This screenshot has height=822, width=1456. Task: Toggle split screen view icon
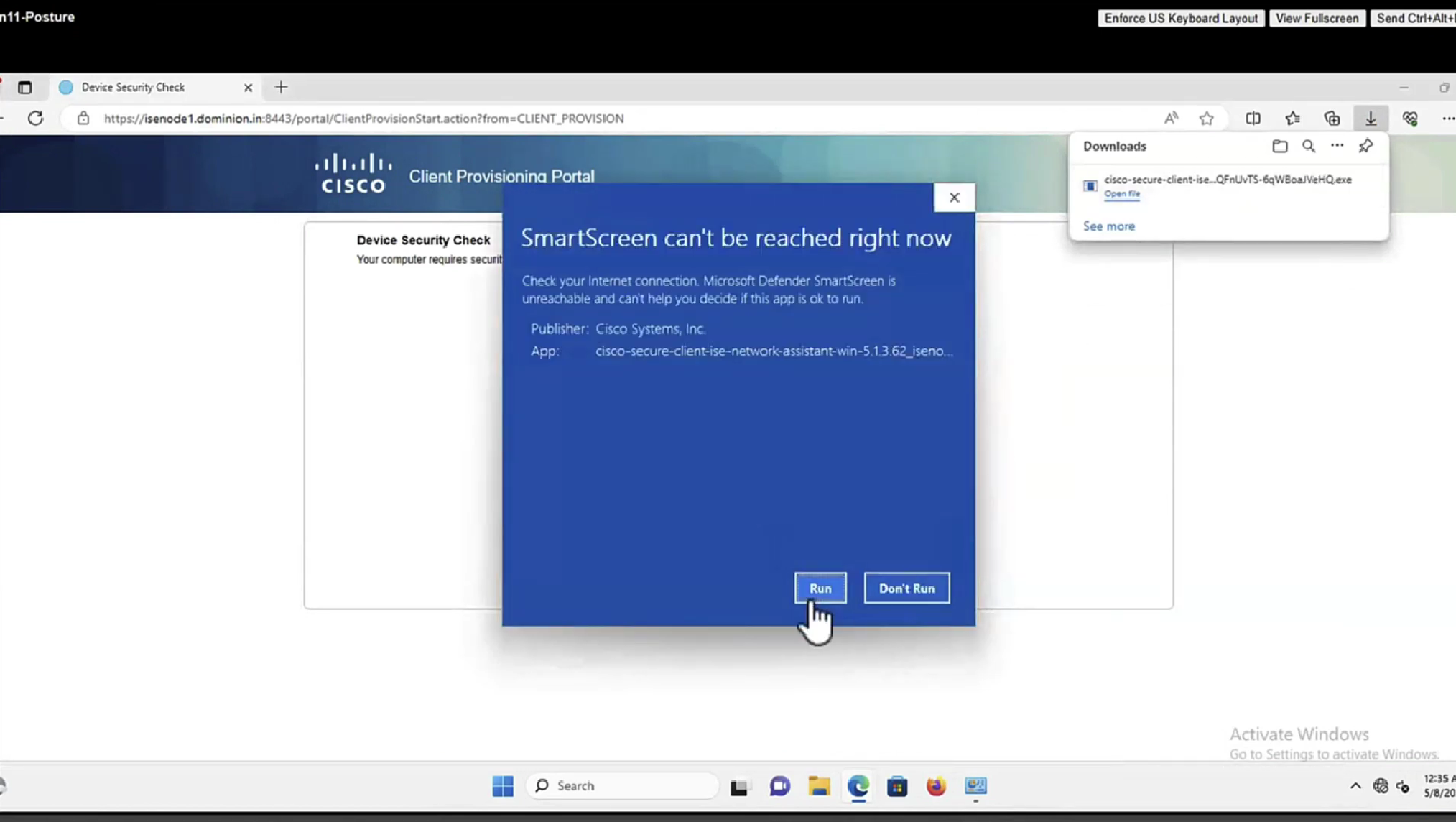point(1253,119)
